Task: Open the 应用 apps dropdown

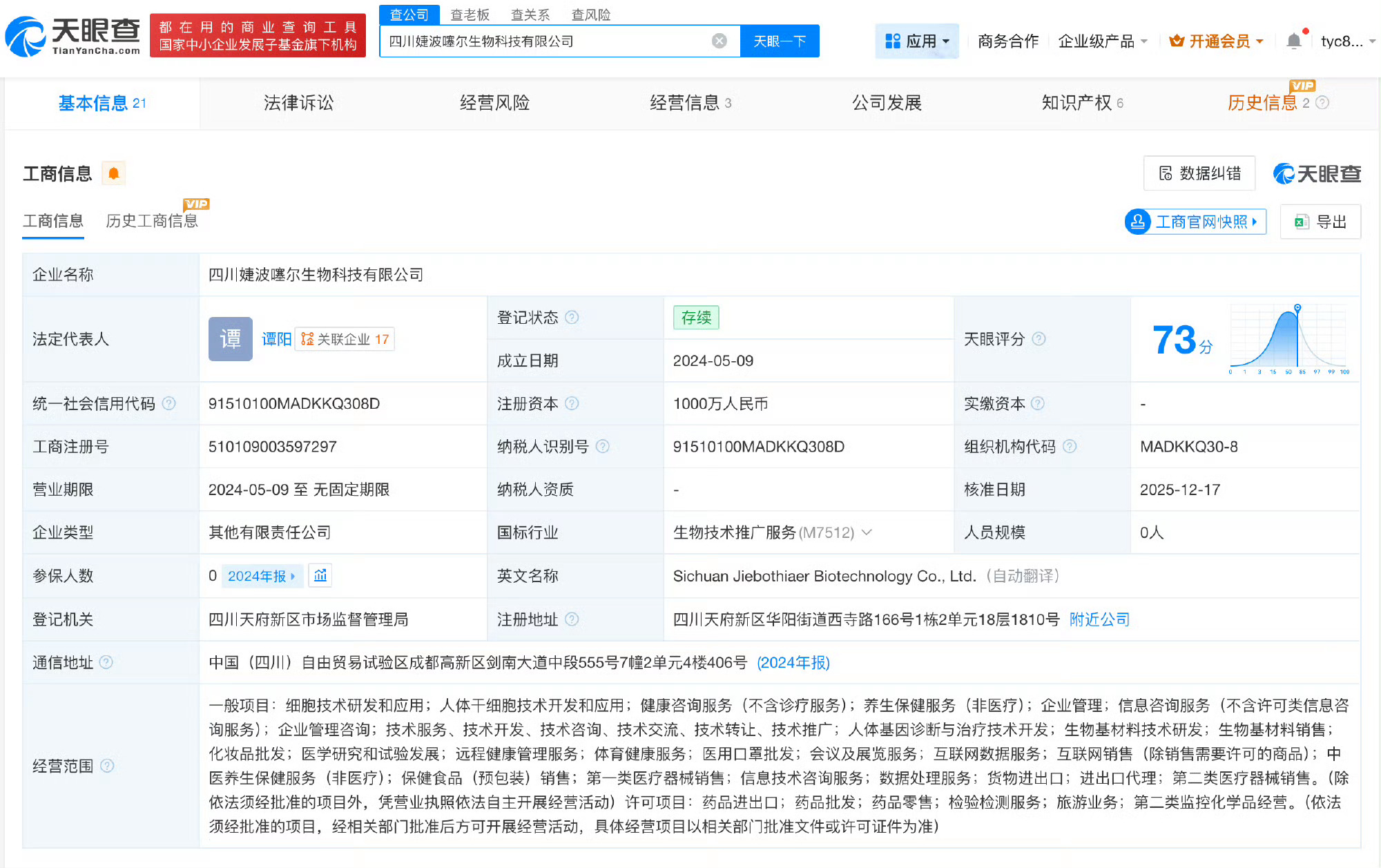Action: point(917,40)
